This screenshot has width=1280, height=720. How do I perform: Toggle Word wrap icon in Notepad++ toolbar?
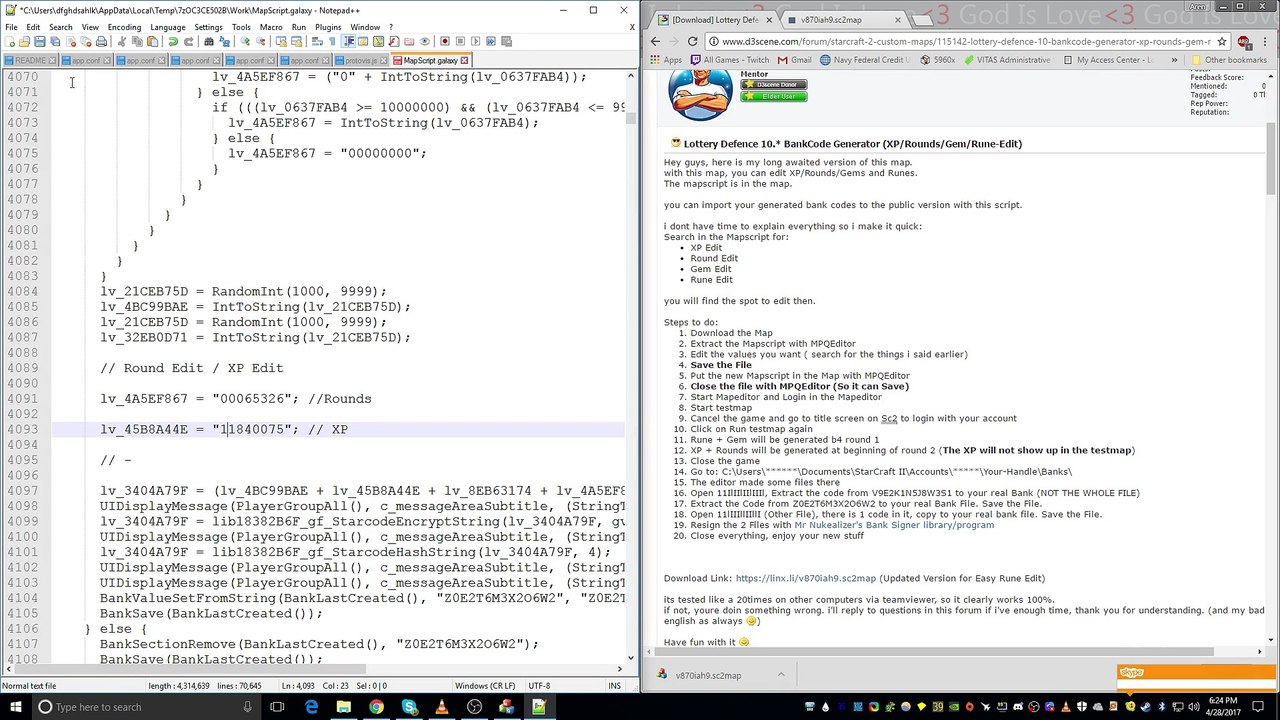coord(316,41)
